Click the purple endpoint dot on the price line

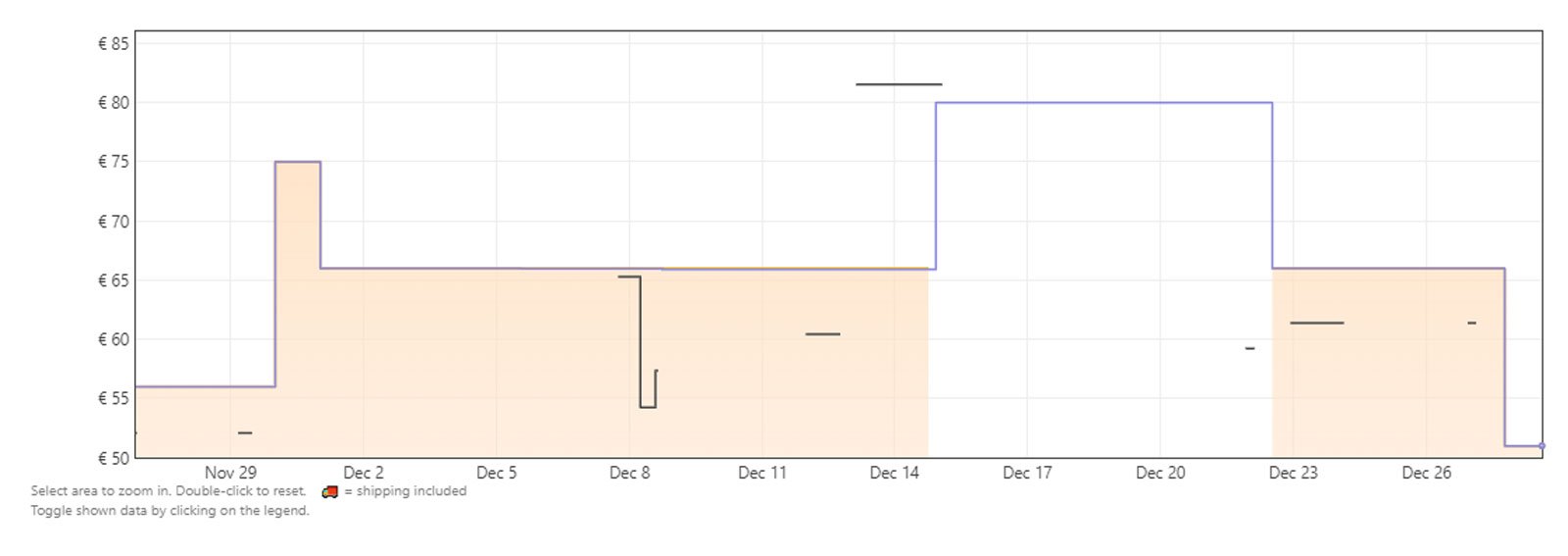[x=1542, y=446]
